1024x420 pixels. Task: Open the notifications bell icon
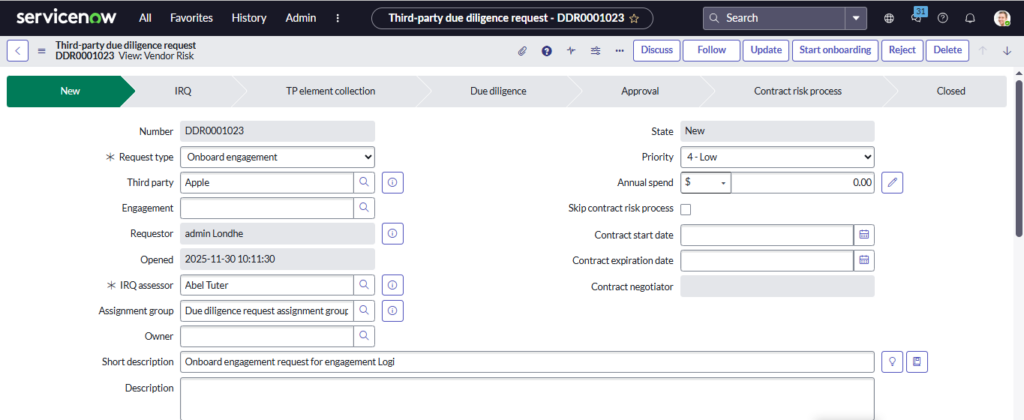point(969,18)
